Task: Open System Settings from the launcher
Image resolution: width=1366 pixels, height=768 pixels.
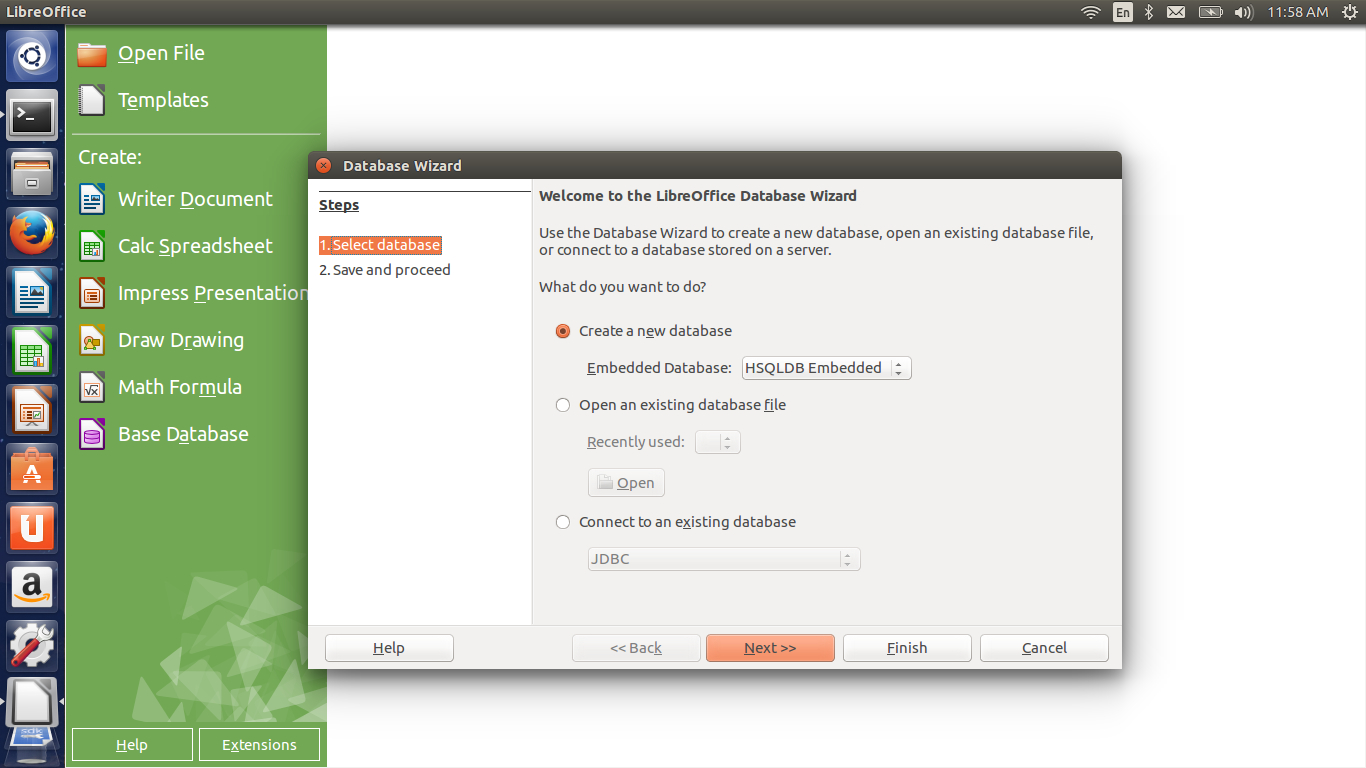Action: (x=32, y=647)
